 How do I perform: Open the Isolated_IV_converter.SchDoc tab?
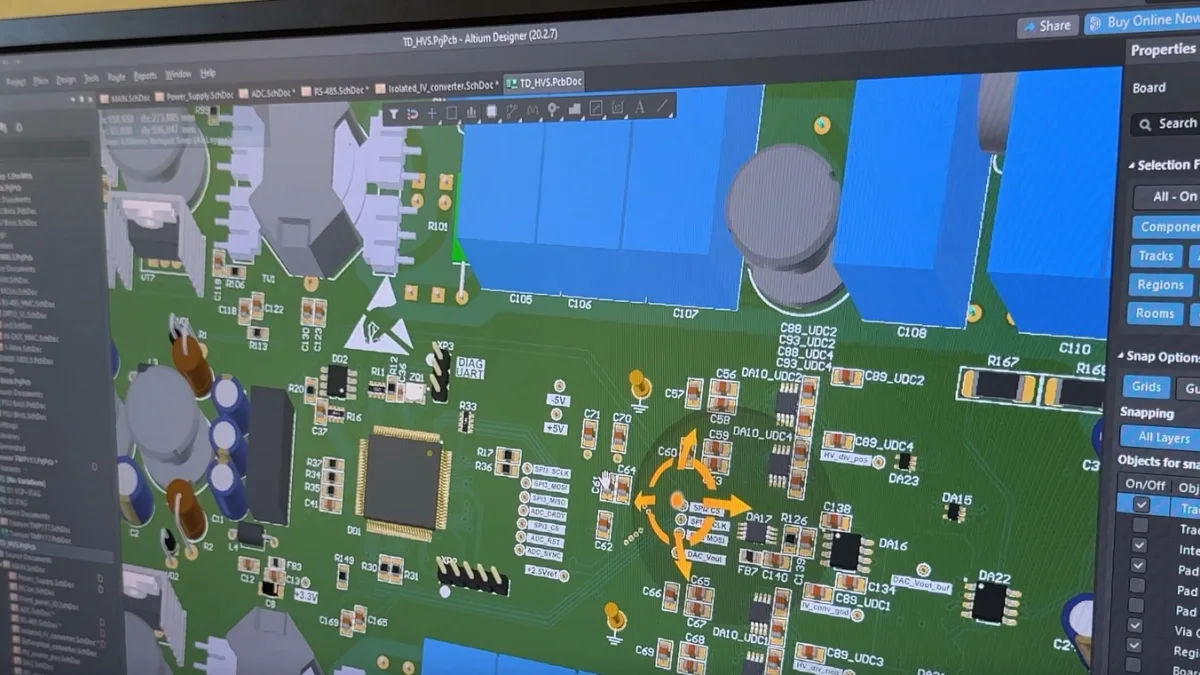pos(437,87)
